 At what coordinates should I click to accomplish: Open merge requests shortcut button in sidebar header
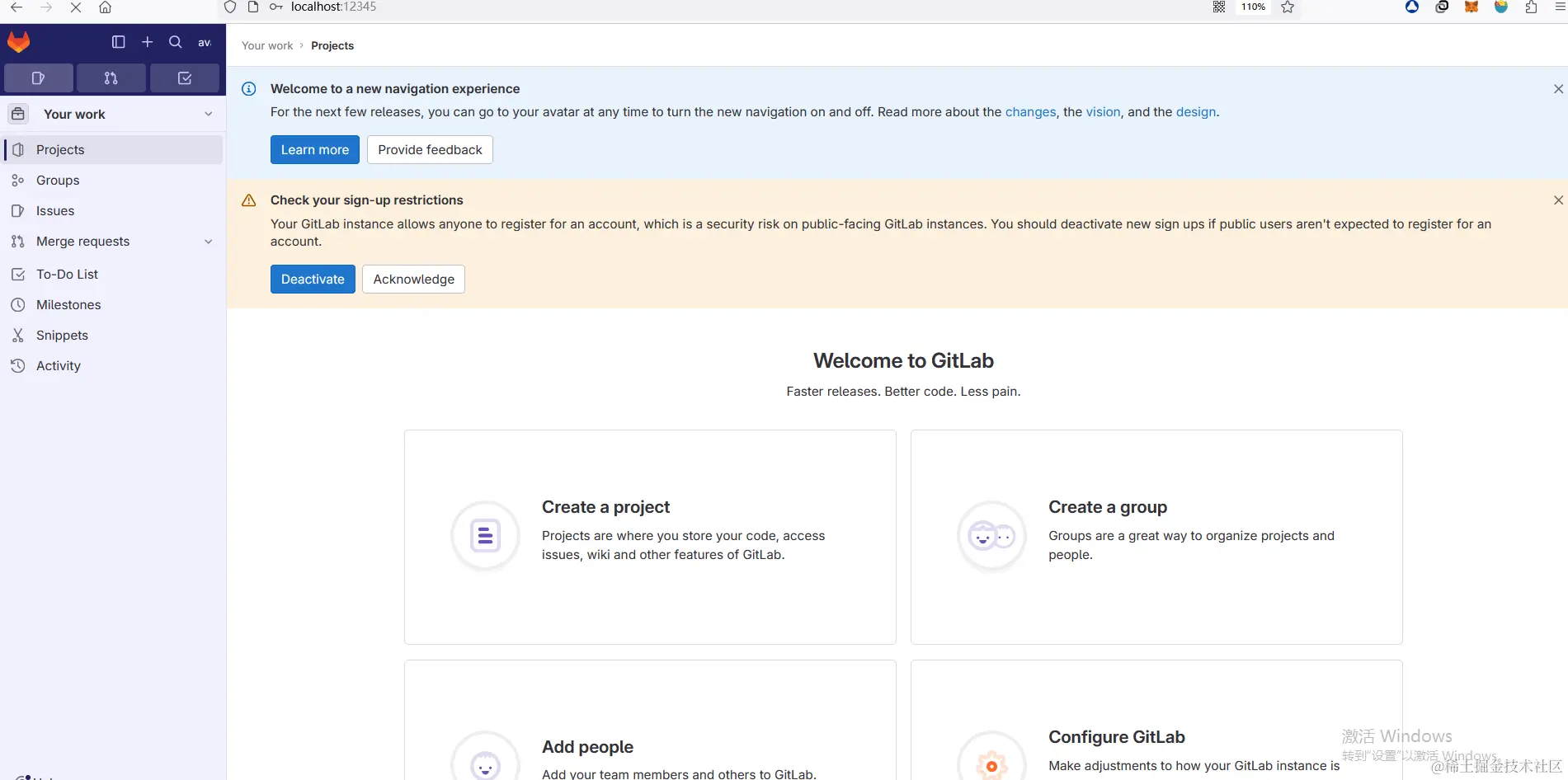coord(111,78)
